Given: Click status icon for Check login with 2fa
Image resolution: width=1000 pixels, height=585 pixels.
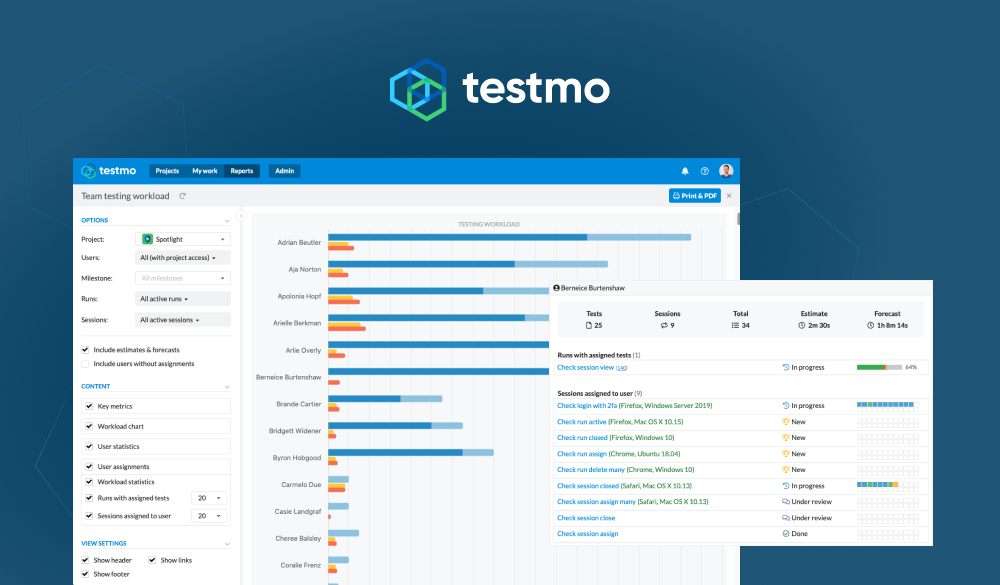Looking at the screenshot, I should pos(786,406).
